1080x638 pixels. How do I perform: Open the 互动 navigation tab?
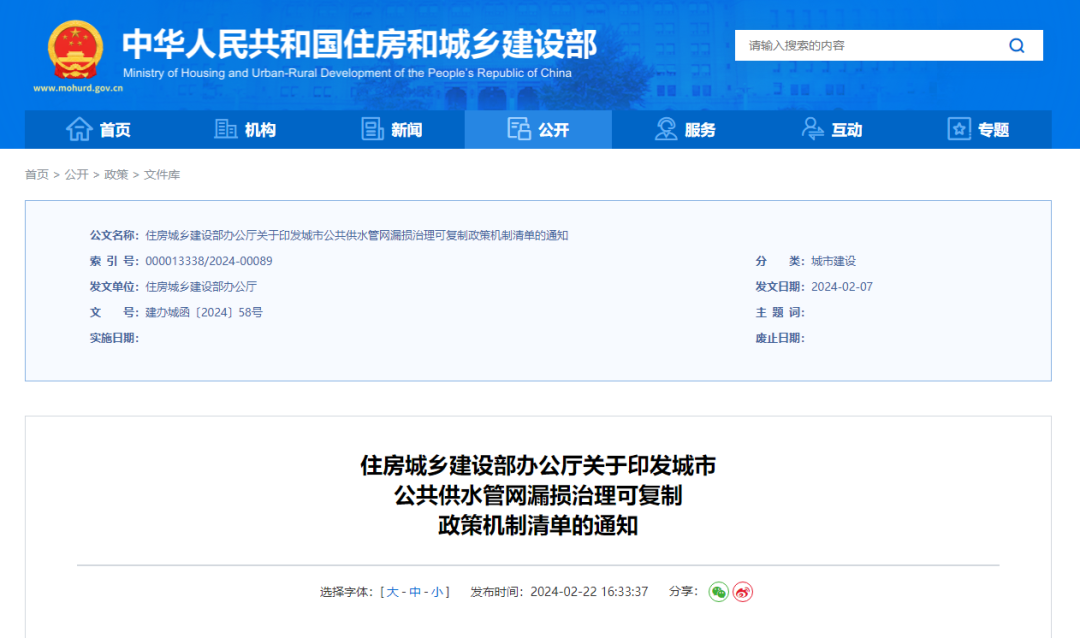pos(832,130)
